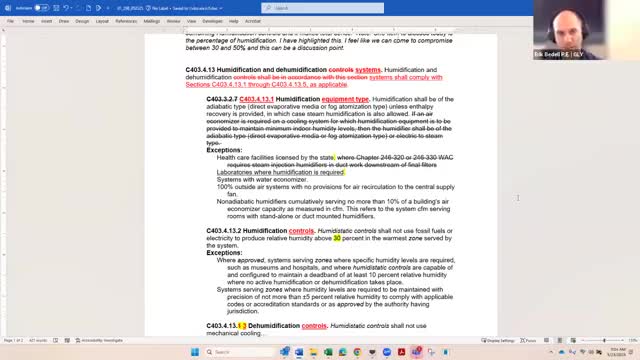Open Display Settings in status bar
640x360 pixels.
click(x=498, y=340)
